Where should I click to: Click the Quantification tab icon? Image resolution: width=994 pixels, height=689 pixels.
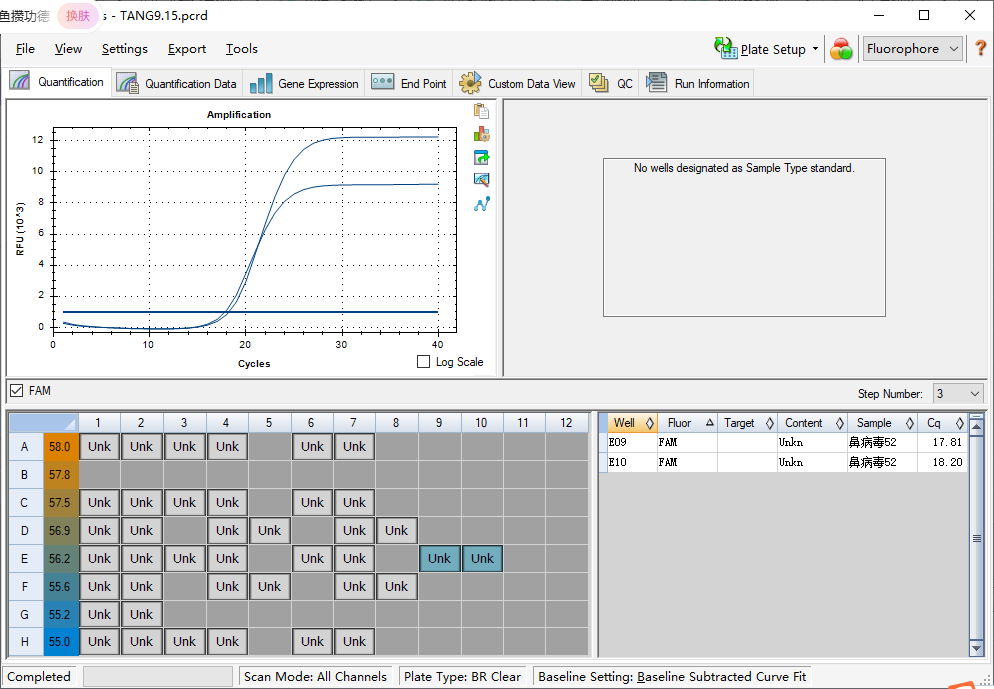[20, 81]
